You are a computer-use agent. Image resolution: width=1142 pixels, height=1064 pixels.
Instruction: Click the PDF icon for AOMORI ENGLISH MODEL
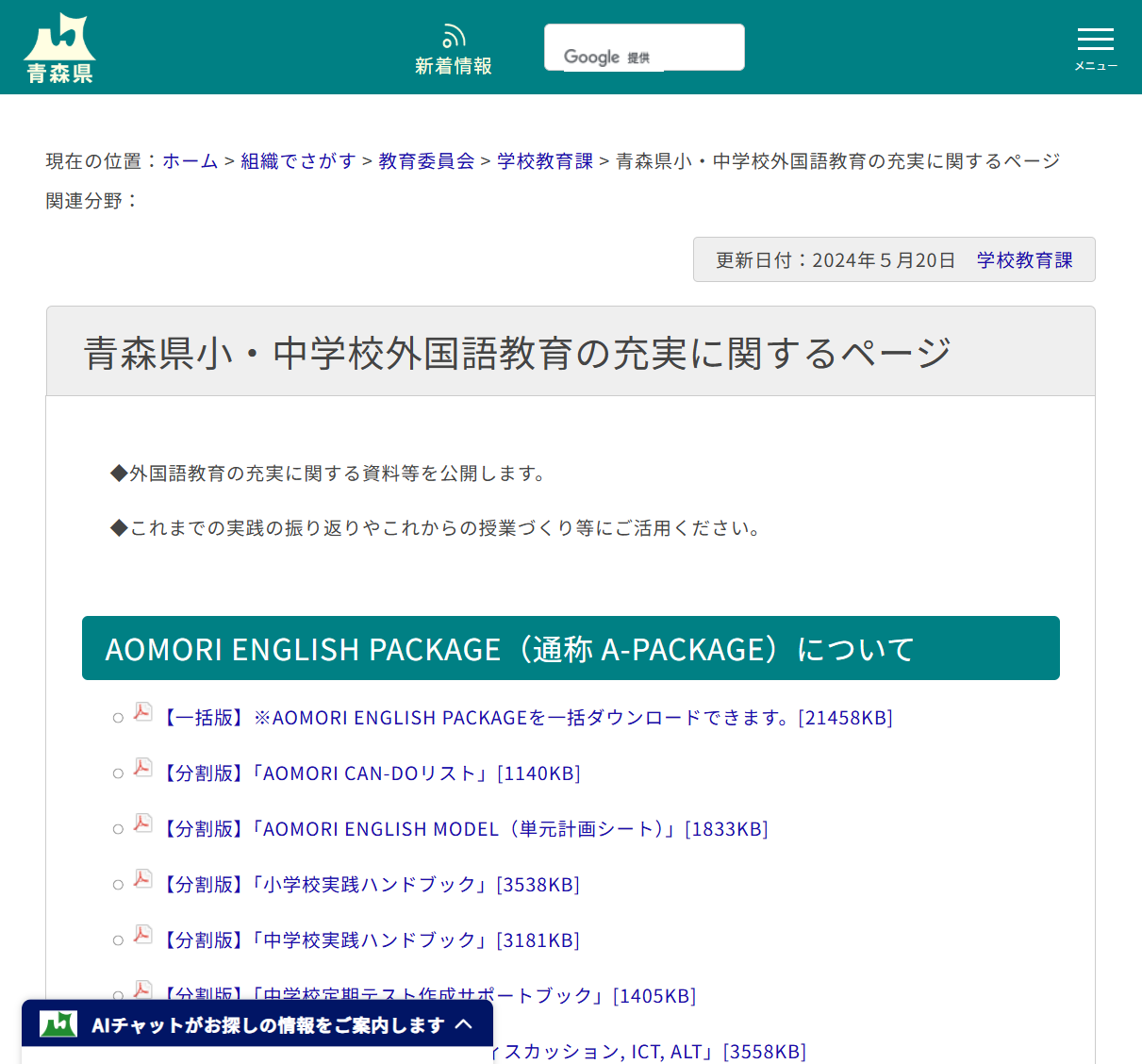click(141, 825)
